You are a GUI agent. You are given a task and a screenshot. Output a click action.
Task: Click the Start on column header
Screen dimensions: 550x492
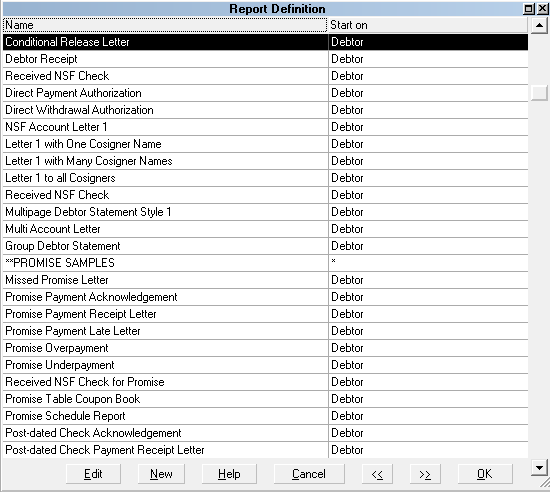[x=428, y=25]
